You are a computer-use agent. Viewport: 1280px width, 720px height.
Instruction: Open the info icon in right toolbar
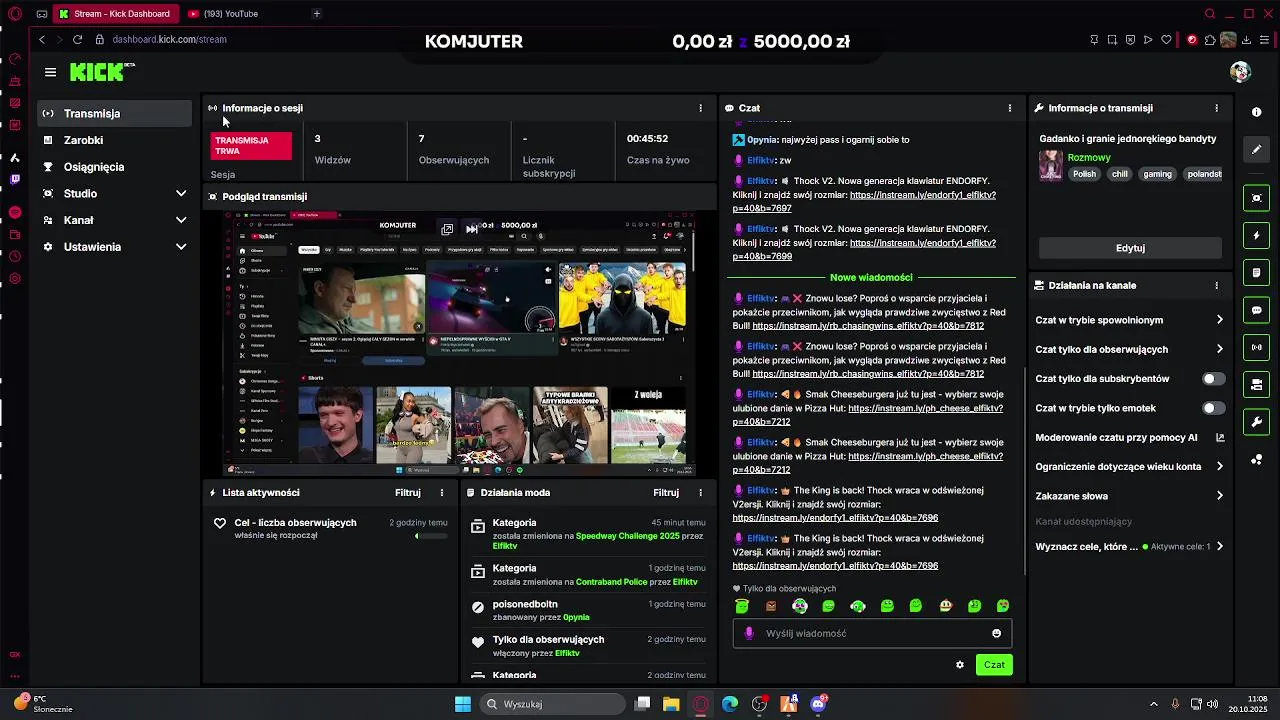pos(1257,112)
